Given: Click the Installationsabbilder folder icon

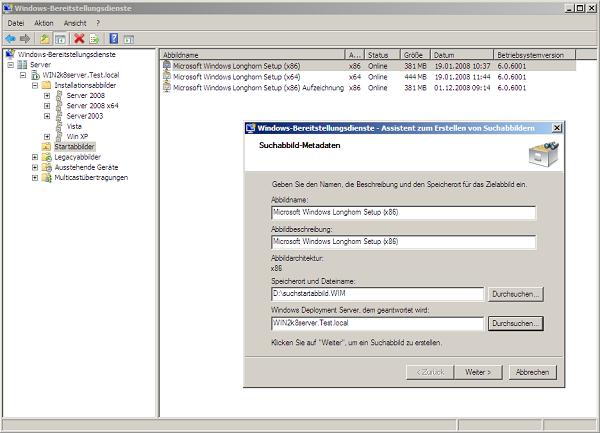Looking at the screenshot, I should pyautogui.click(x=46, y=85).
